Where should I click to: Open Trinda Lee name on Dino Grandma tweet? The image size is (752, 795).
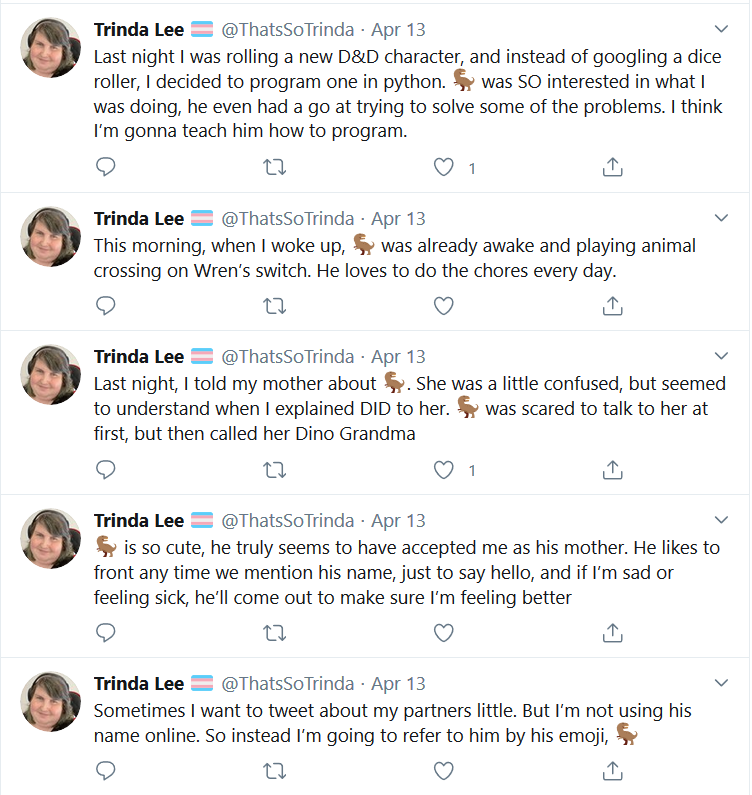(x=138, y=357)
